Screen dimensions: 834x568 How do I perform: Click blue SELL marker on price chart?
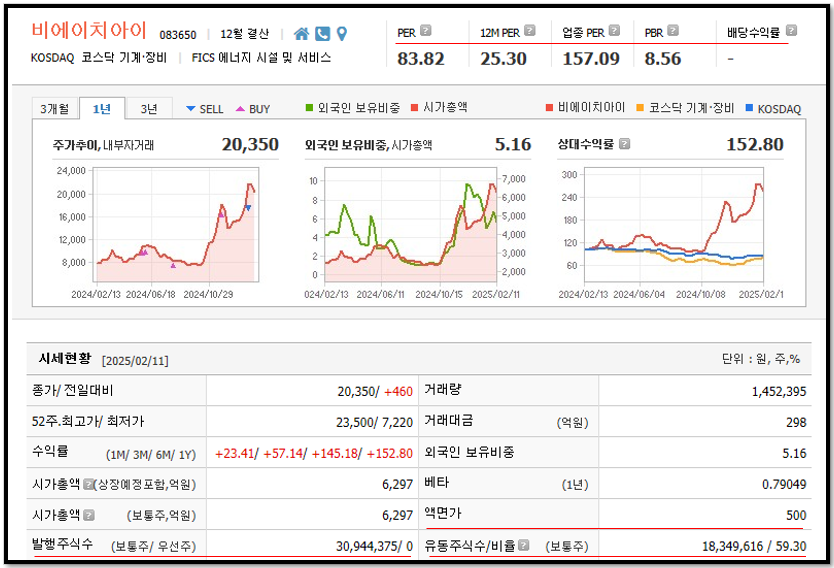(x=248, y=208)
